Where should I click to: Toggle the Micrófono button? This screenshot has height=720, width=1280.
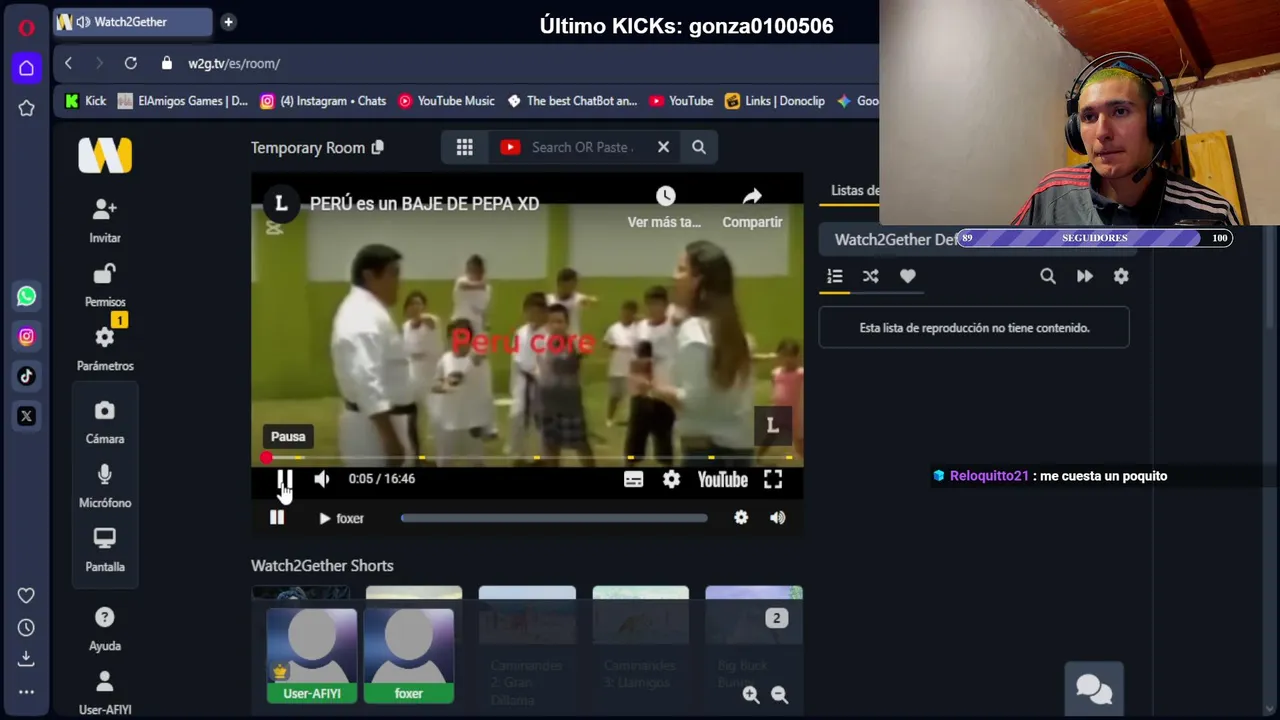105,486
